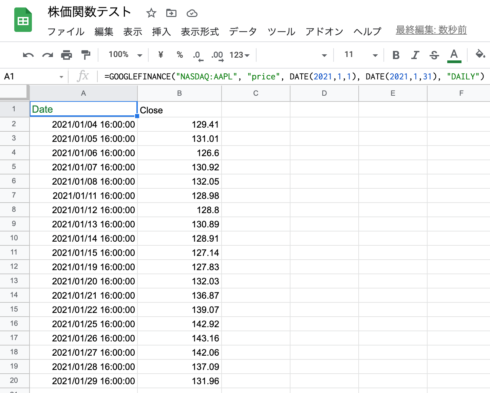This screenshot has height=393, width=490.
Task: Select cell with value 129.41
Action: (179, 124)
